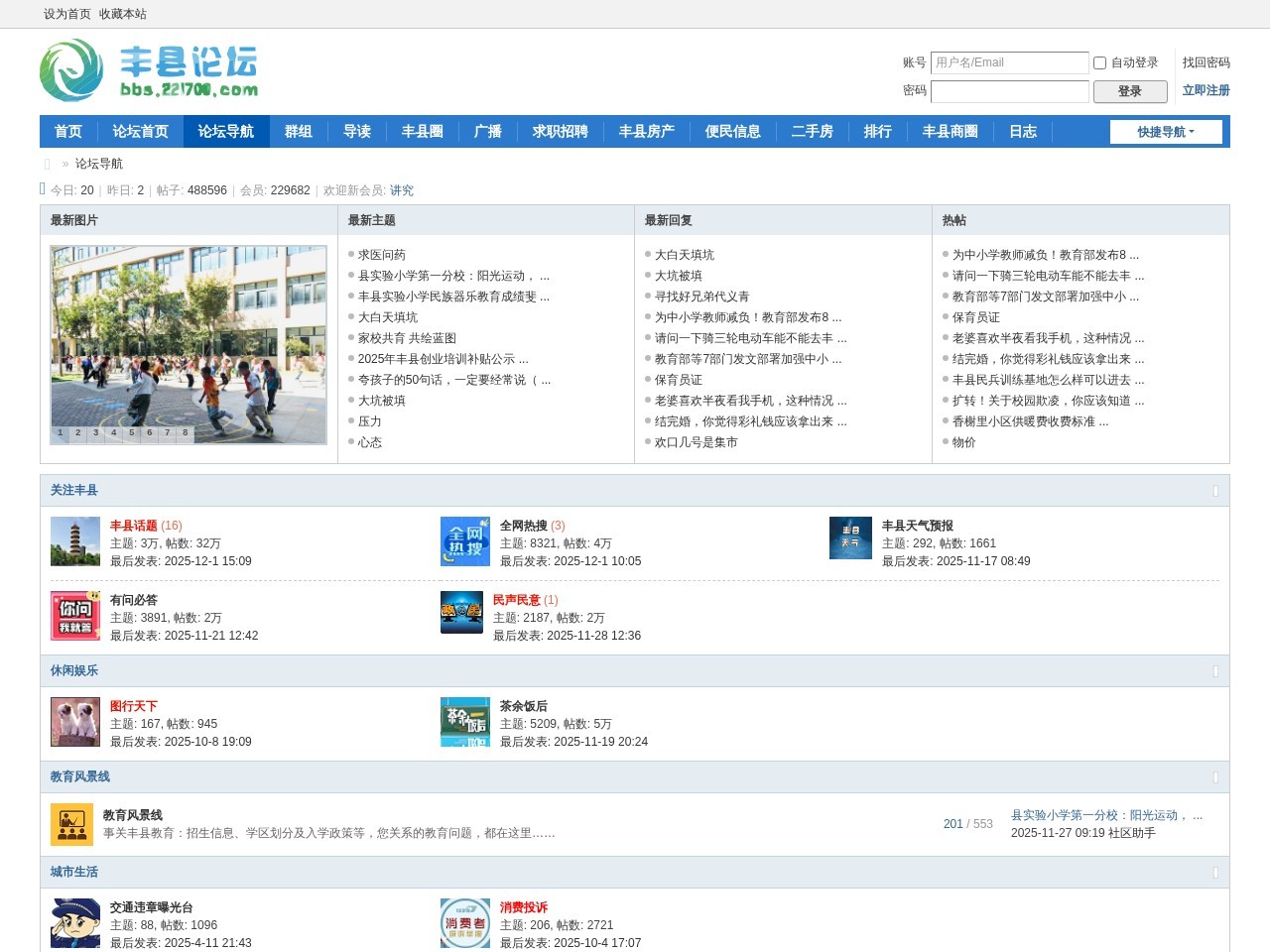Click the 丰县论坛 site logo
This screenshot has width=1270, height=952.
coord(149,70)
